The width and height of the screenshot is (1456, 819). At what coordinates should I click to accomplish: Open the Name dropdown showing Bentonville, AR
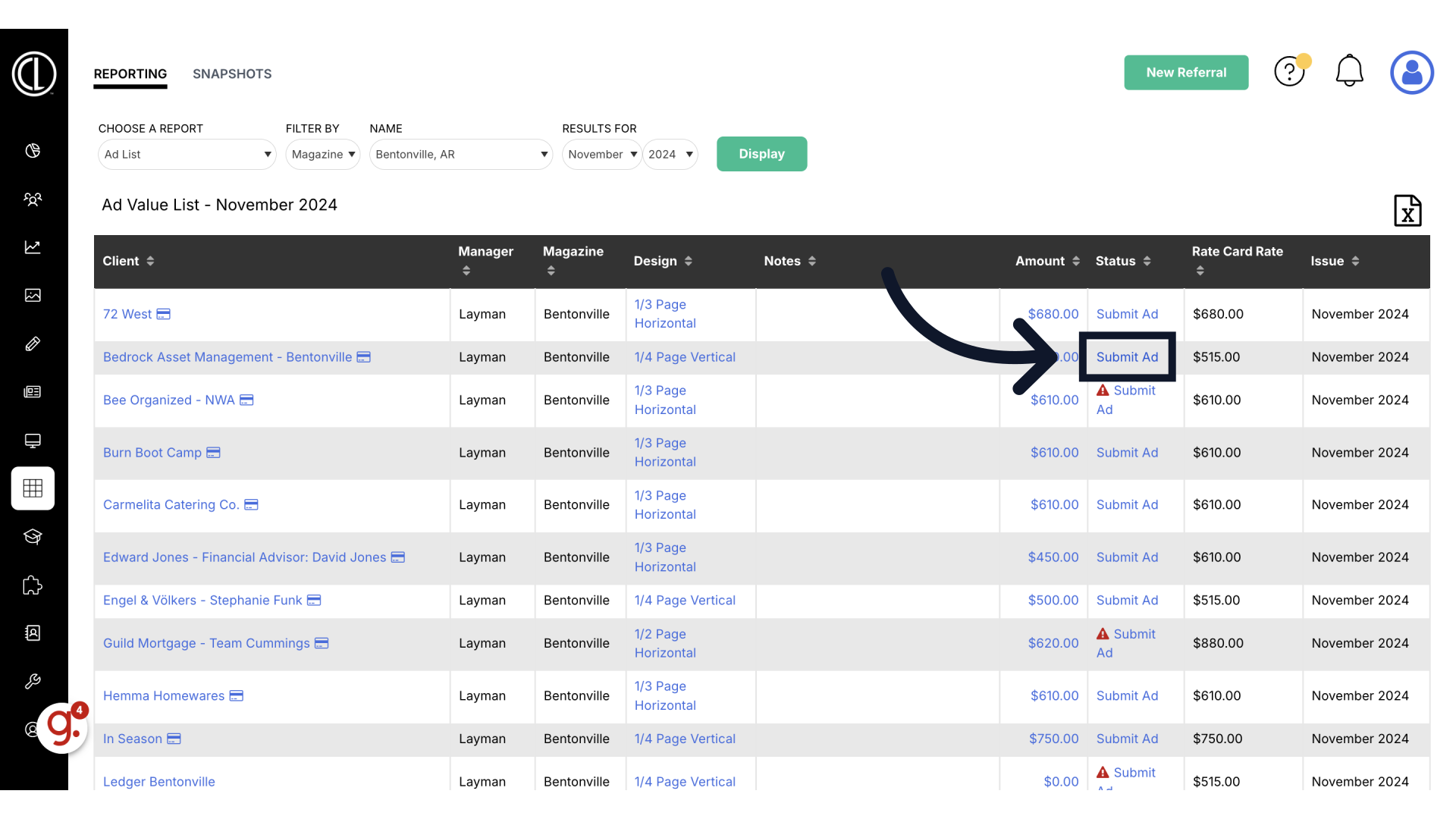[461, 154]
